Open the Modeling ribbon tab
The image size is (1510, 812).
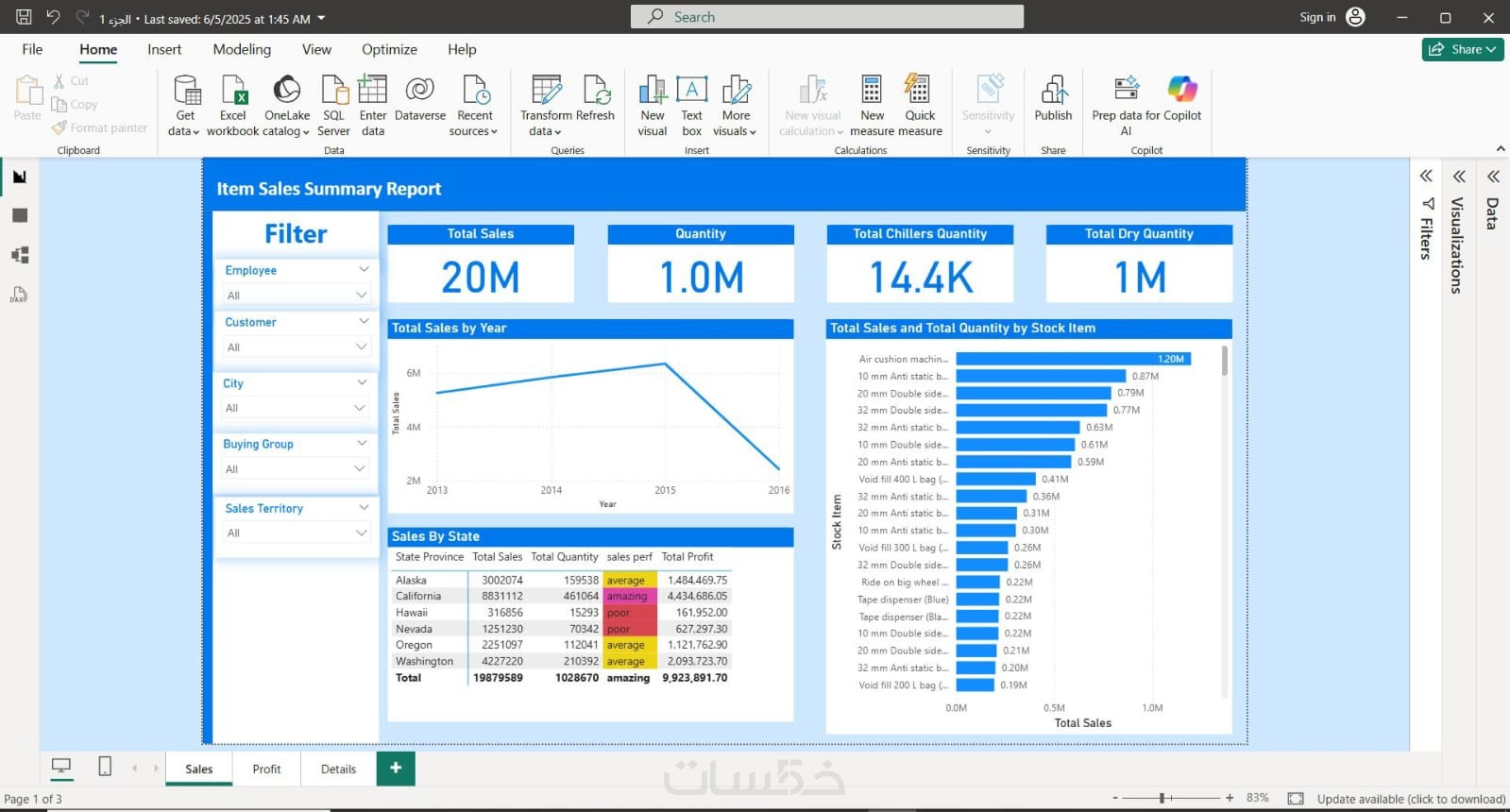coord(242,49)
